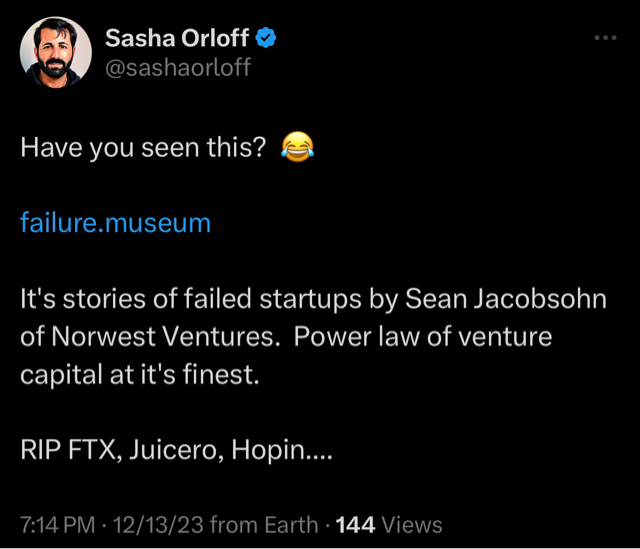View the 144 Views count
Image resolution: width=640 pixels, height=549 pixels.
[x=388, y=524]
